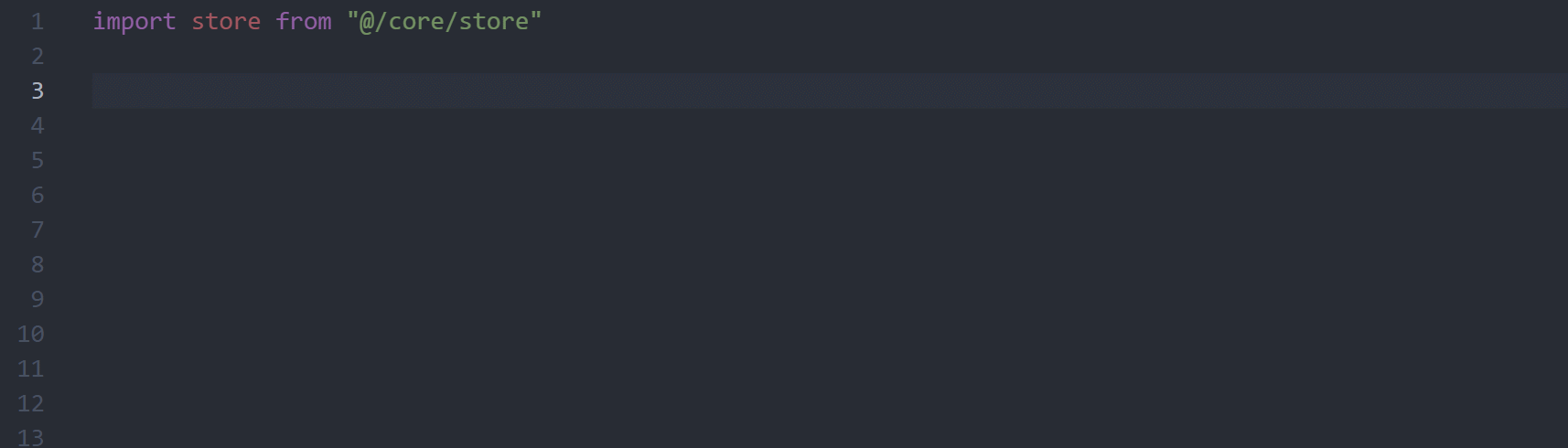
Task: Click the active line number 3
Action: (38, 91)
